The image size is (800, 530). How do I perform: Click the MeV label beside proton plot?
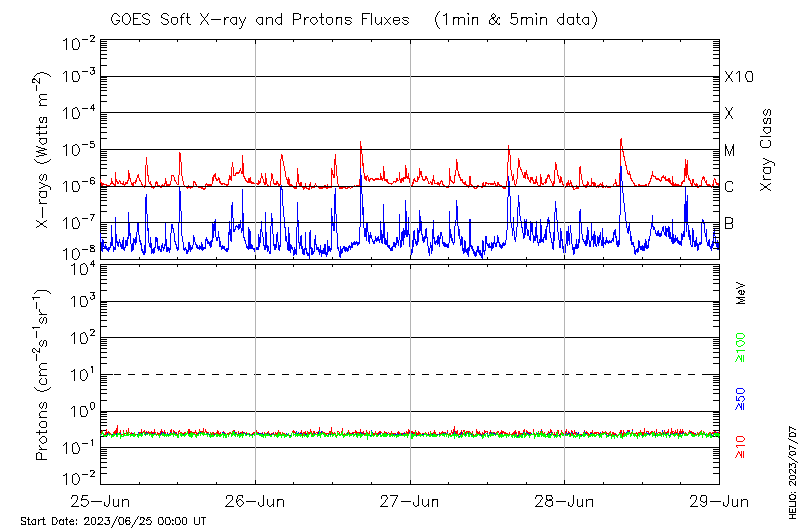(741, 293)
